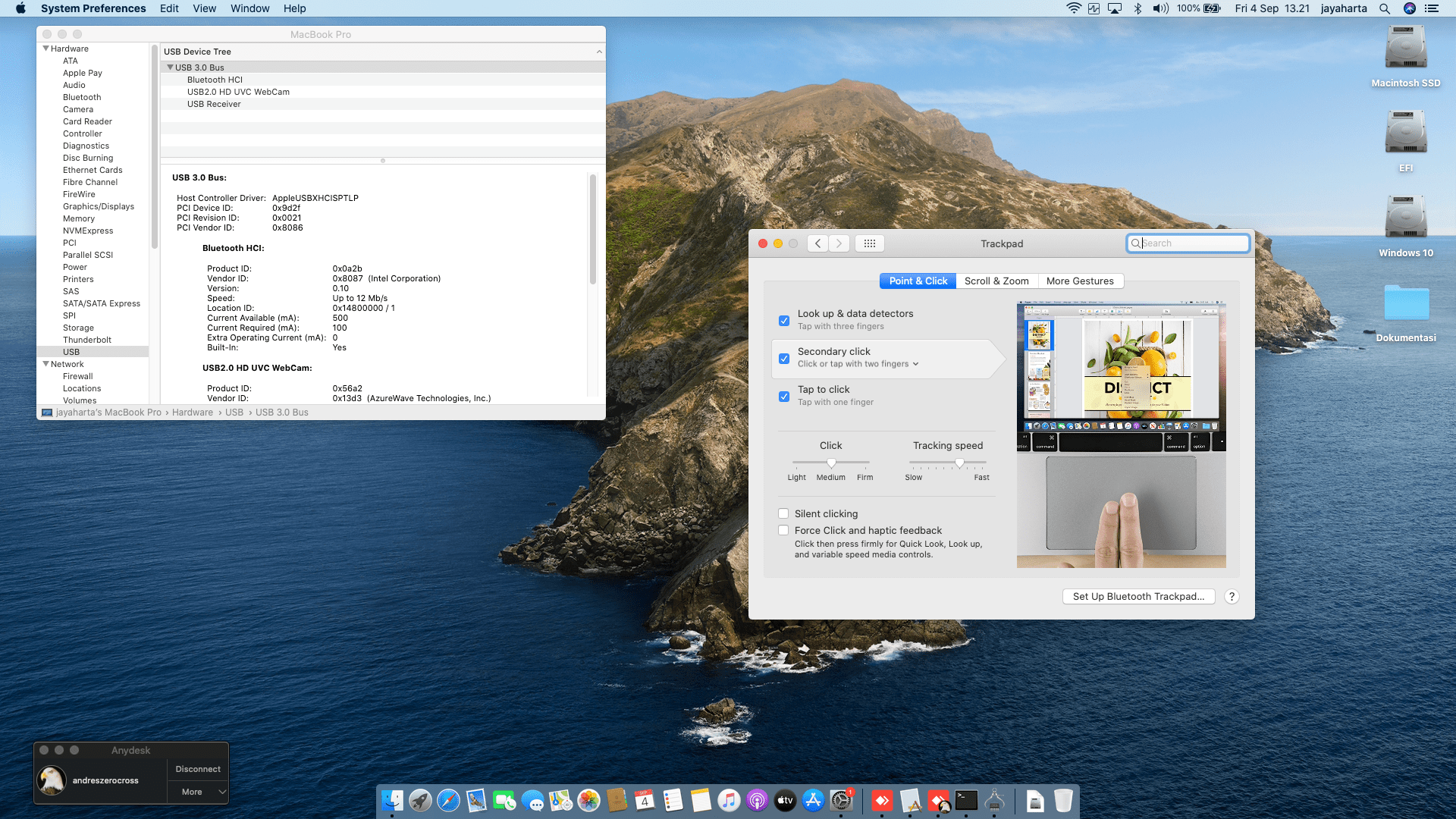Enable Force Click and haptic feedback

click(x=783, y=530)
